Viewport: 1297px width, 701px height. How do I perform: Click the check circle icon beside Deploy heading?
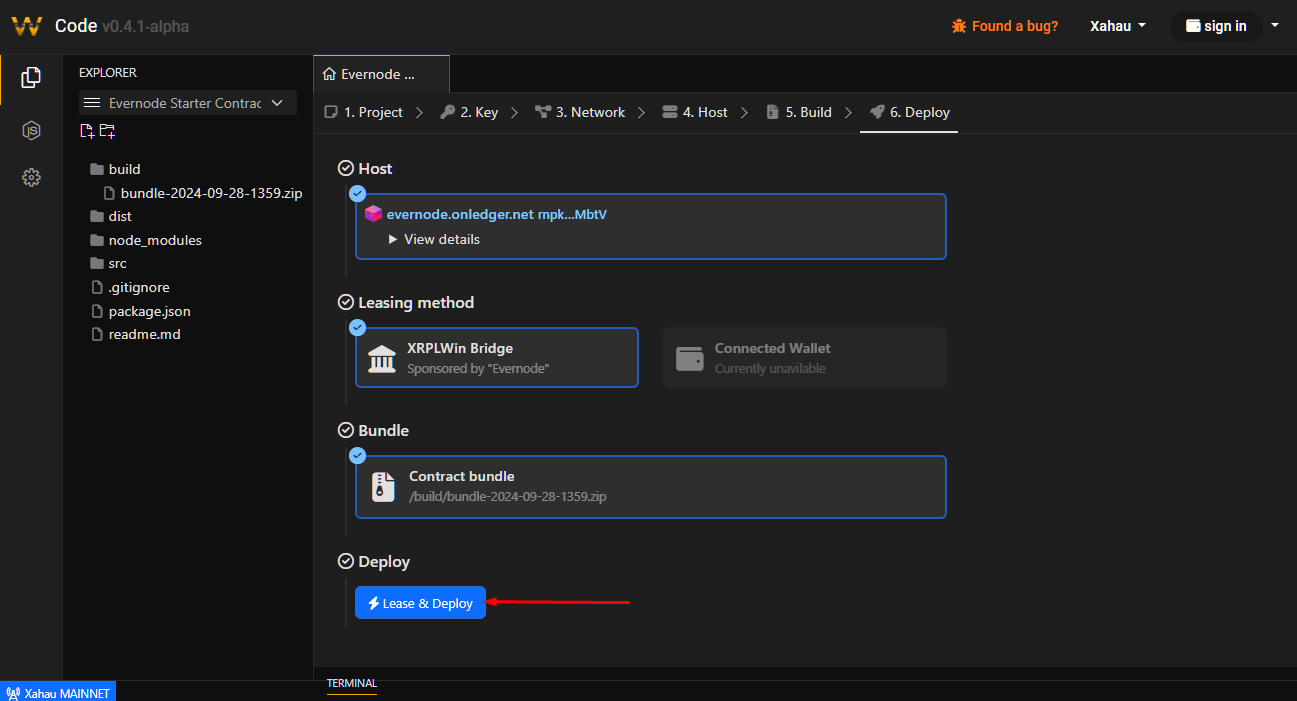point(346,562)
